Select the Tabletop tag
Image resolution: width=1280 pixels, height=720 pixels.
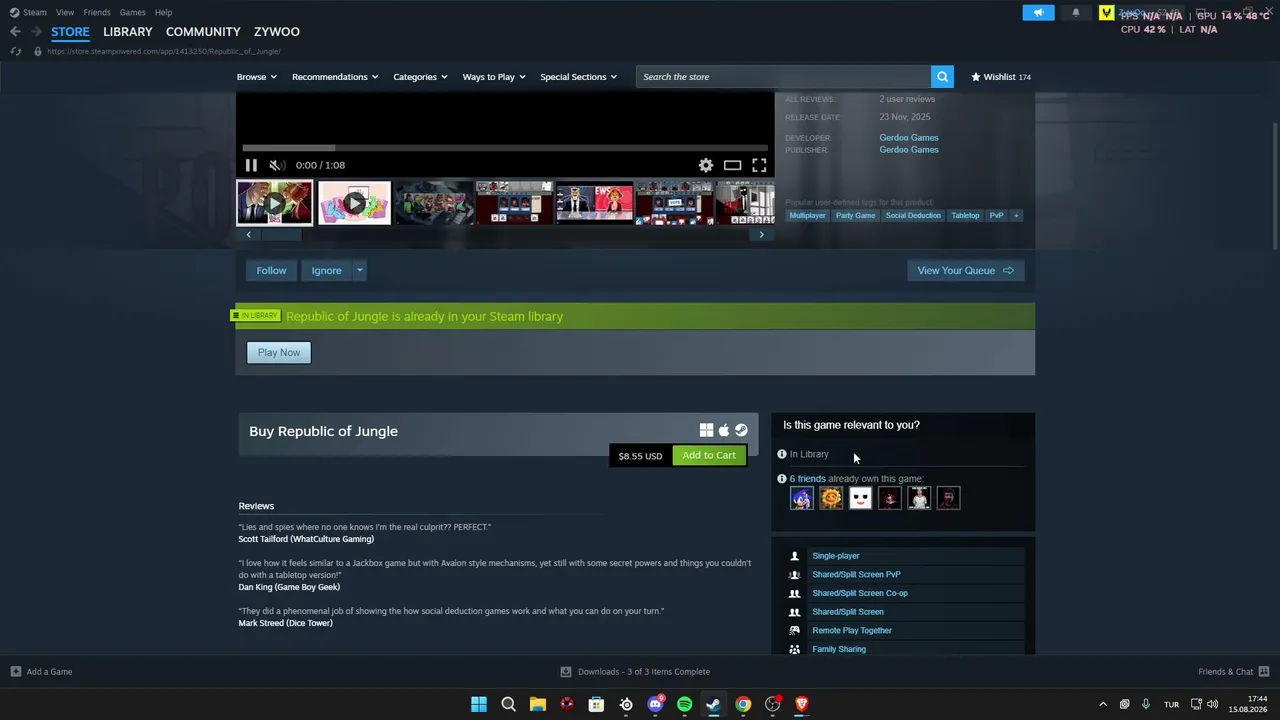coord(965,216)
